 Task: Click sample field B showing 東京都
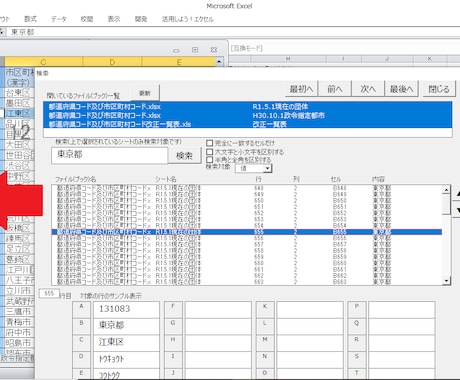coord(126,325)
